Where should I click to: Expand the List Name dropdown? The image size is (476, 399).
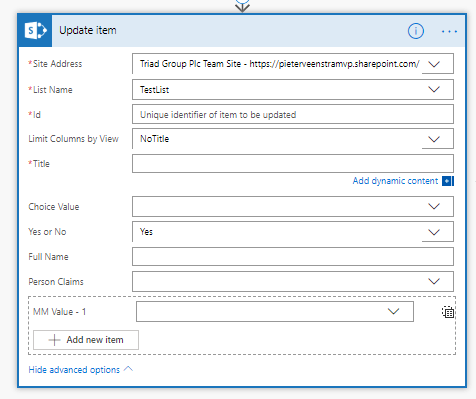(x=434, y=89)
